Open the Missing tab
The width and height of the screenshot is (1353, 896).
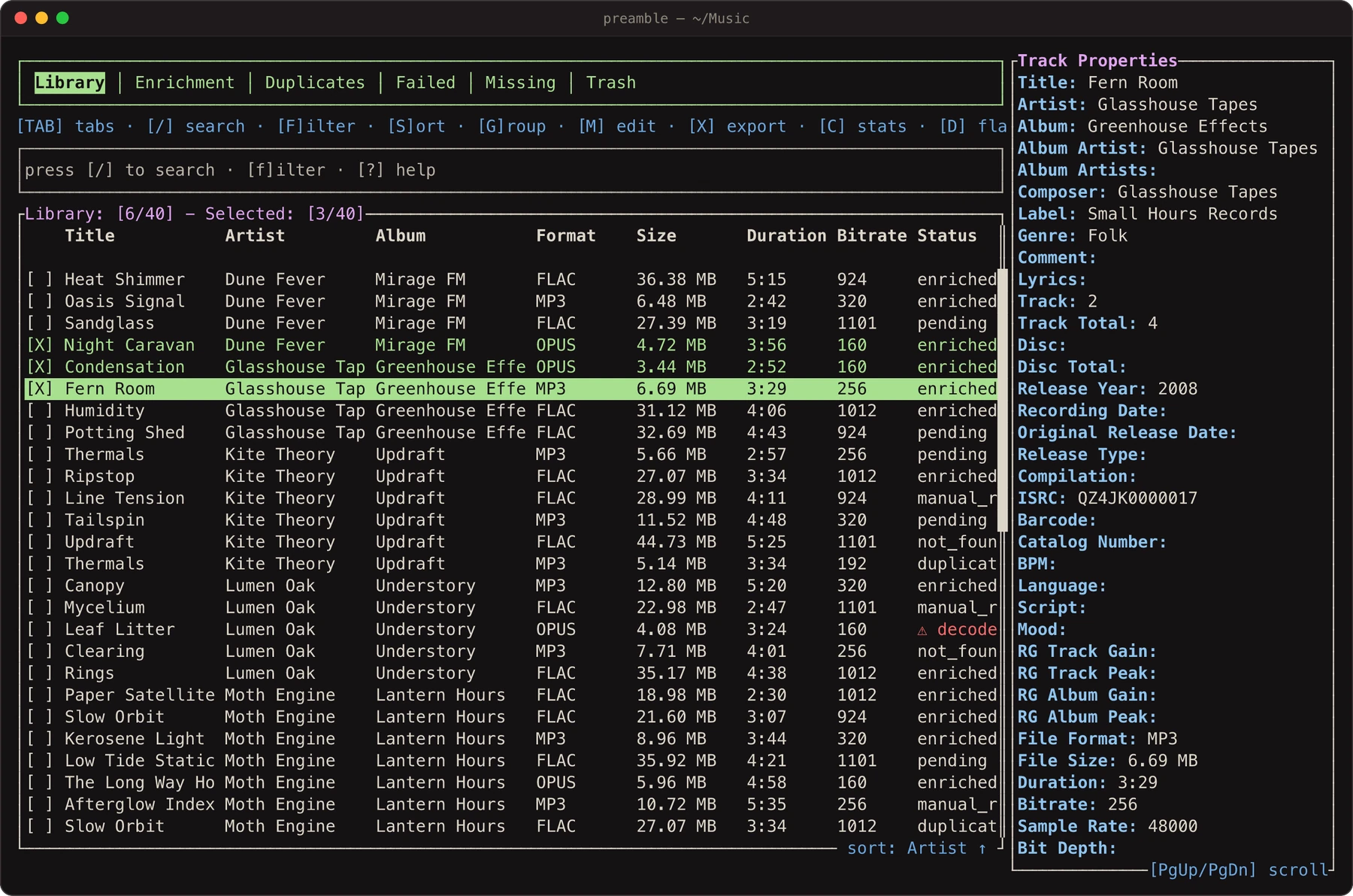[x=520, y=83]
